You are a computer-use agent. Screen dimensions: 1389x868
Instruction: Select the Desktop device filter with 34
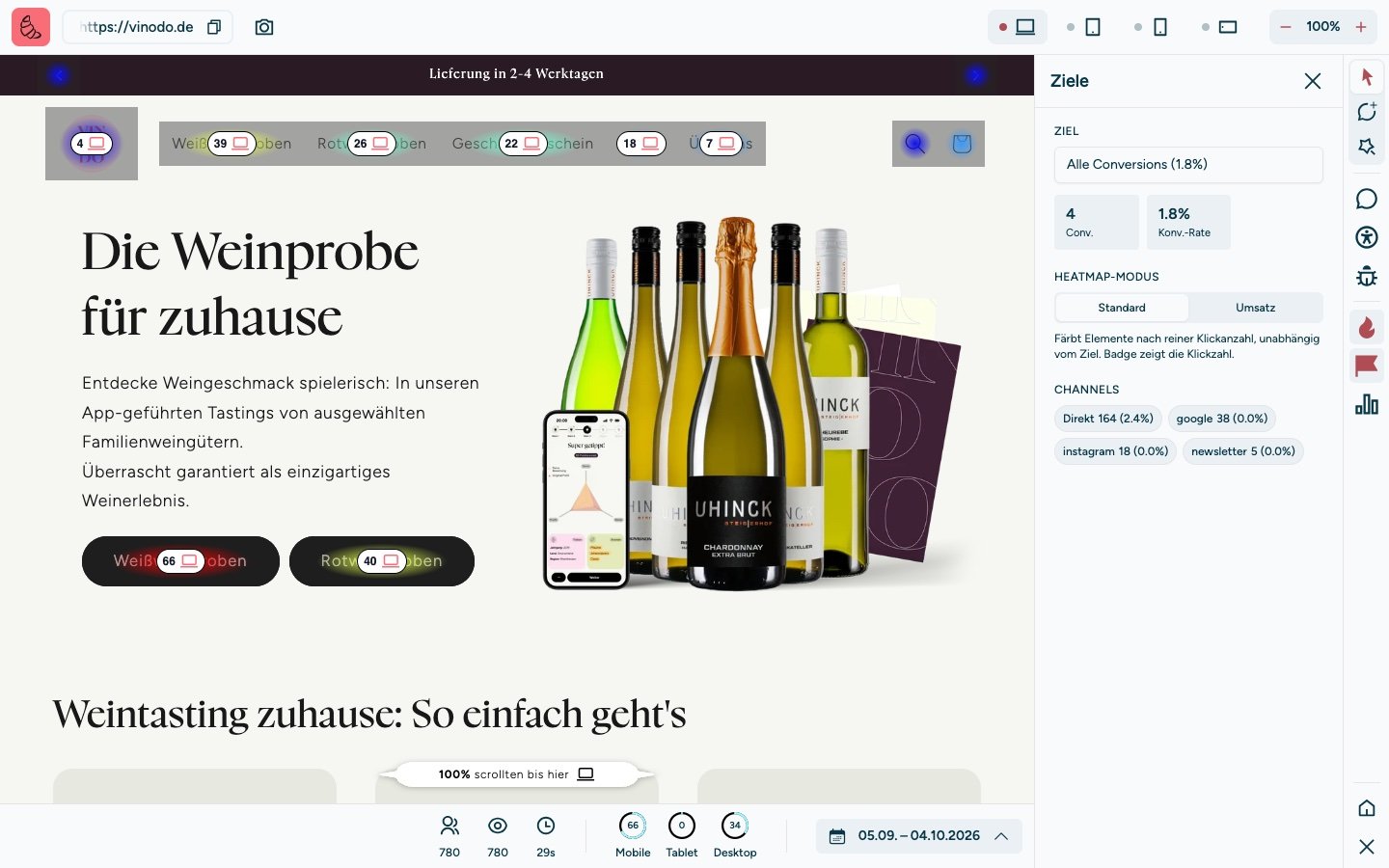point(735,835)
